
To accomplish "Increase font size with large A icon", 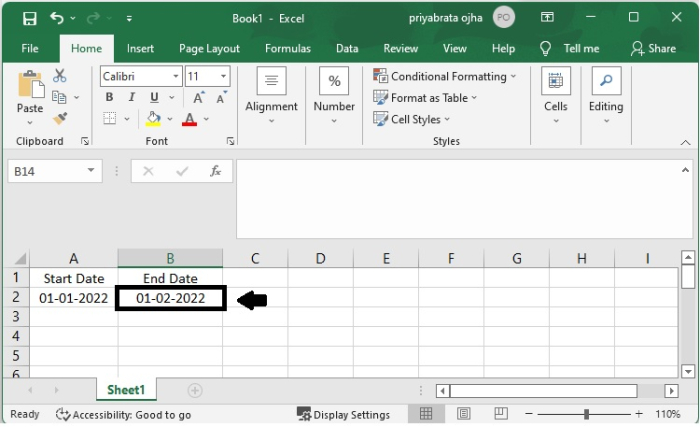I will (x=199, y=97).
